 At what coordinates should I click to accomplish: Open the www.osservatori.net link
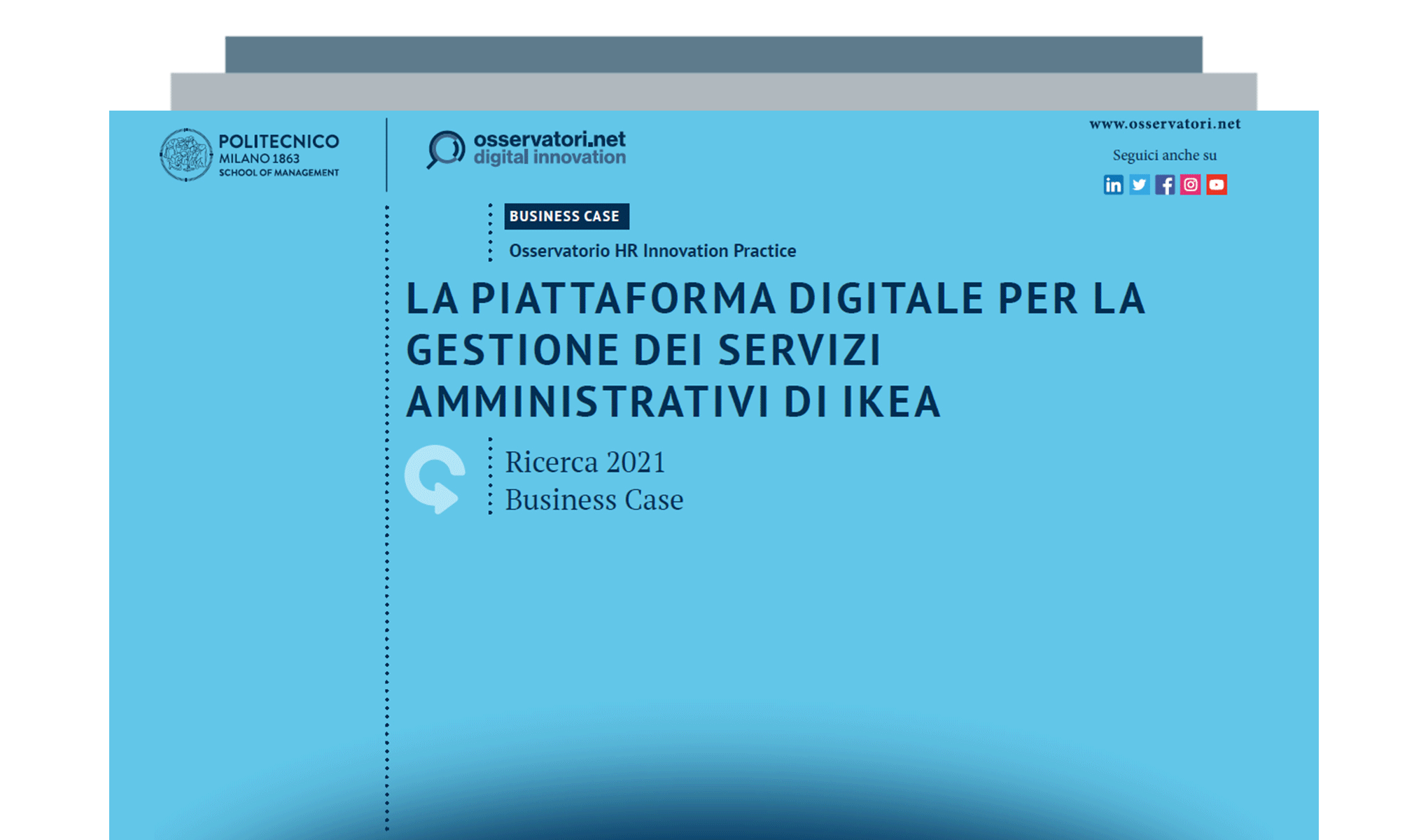coord(1165,124)
